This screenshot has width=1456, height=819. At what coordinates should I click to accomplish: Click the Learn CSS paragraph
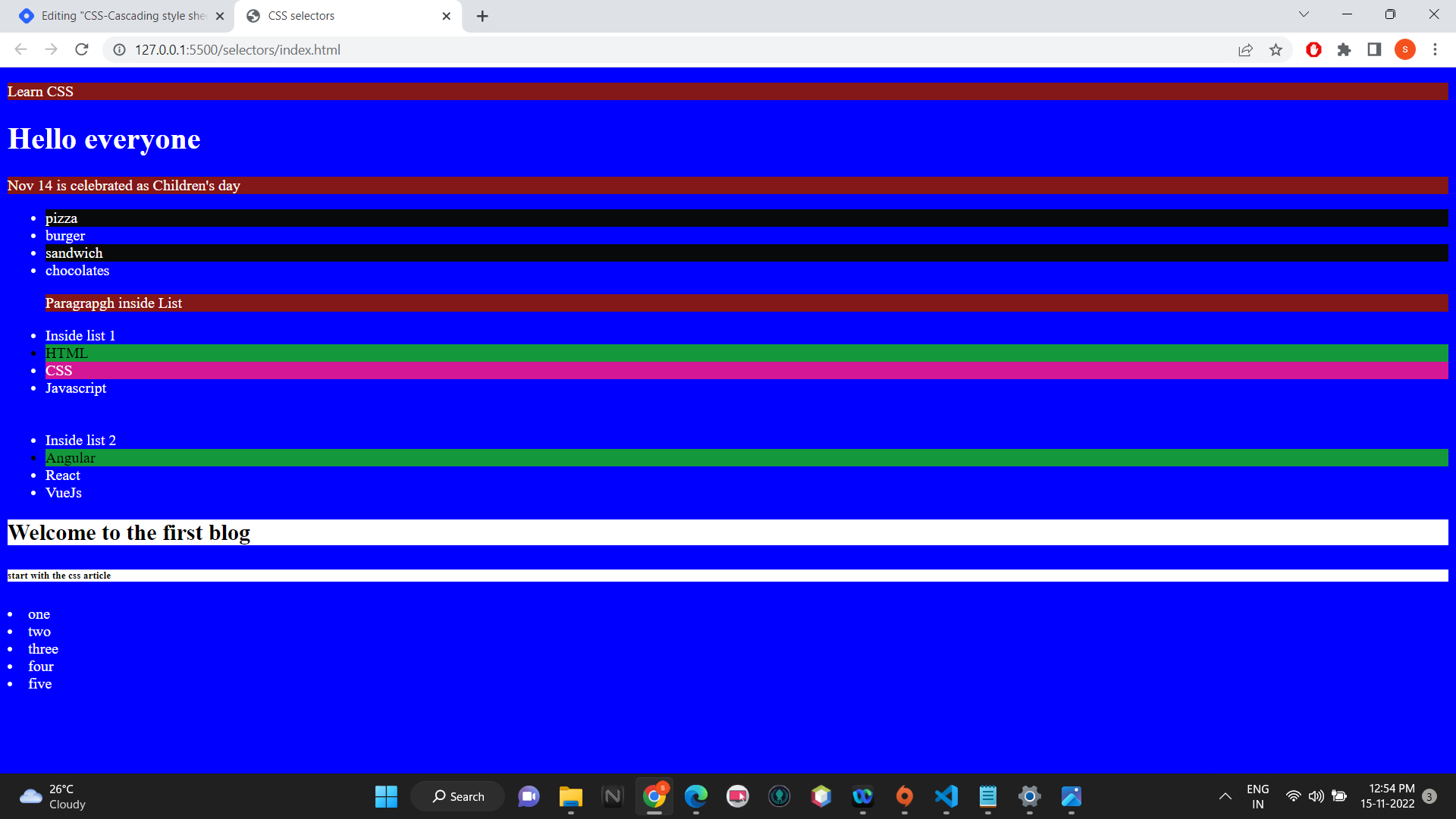[727, 92]
